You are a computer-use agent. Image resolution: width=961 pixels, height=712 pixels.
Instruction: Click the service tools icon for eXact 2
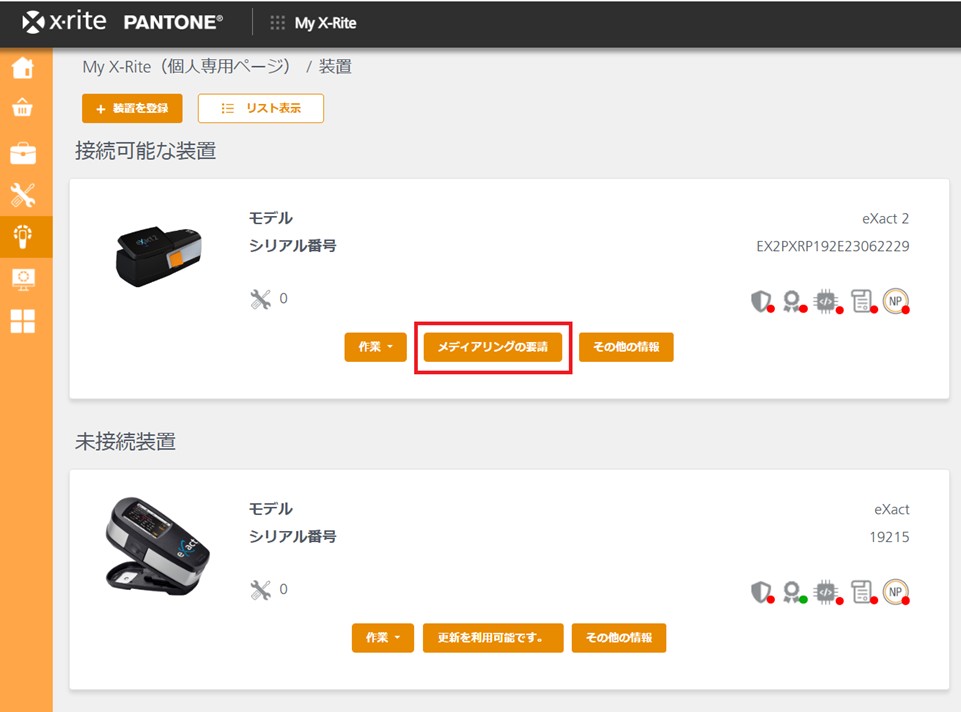pyautogui.click(x=260, y=299)
